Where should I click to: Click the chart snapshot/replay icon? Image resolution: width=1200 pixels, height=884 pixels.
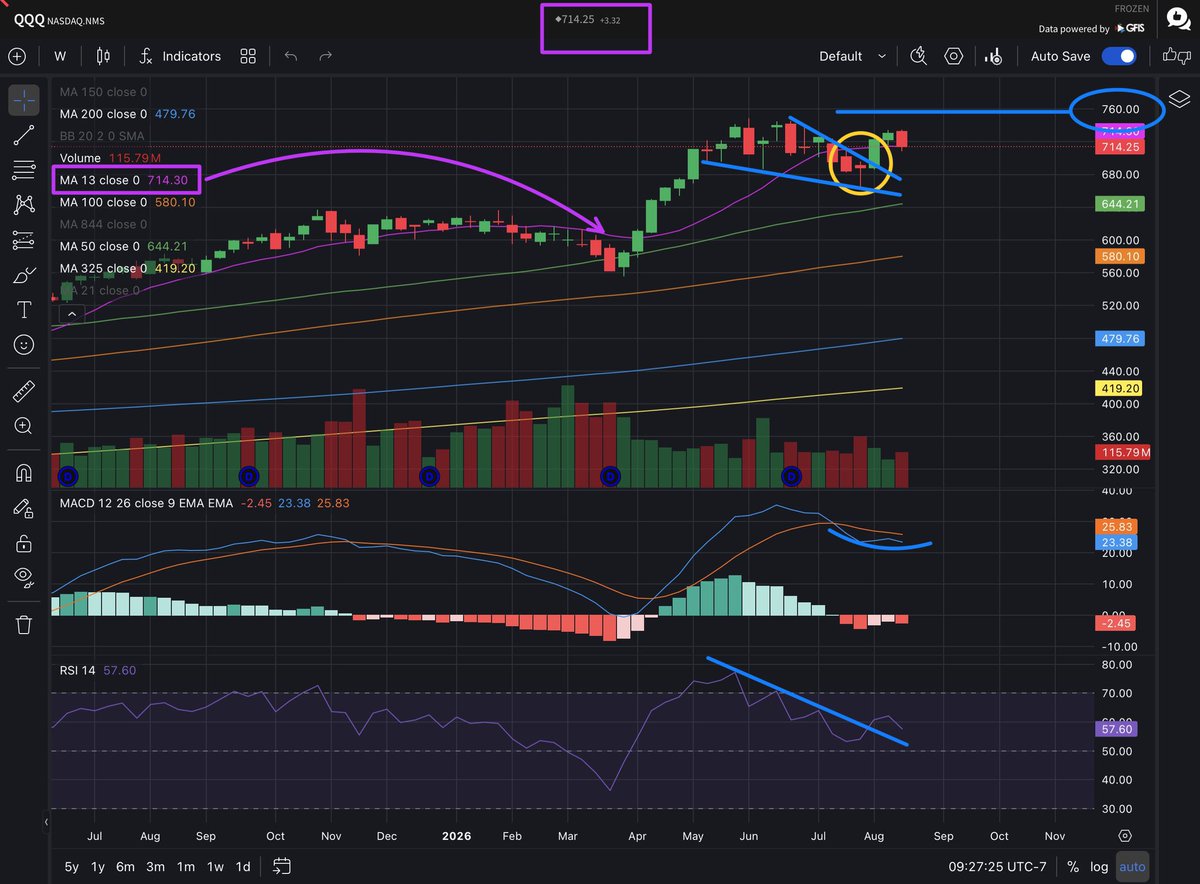coord(994,56)
